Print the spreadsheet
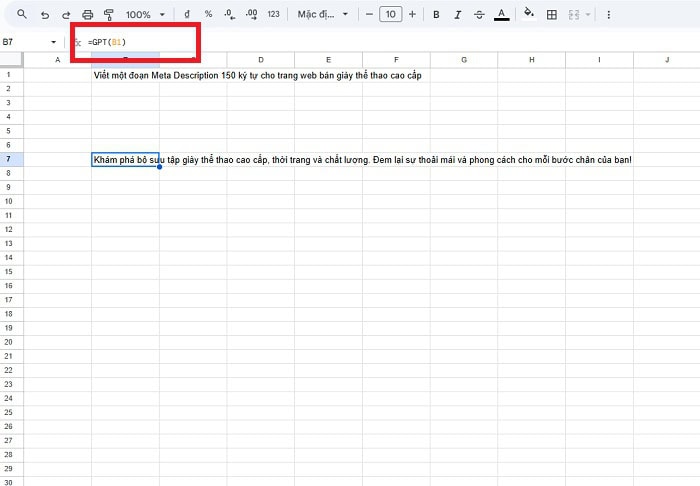The width and height of the screenshot is (700, 486). point(88,14)
